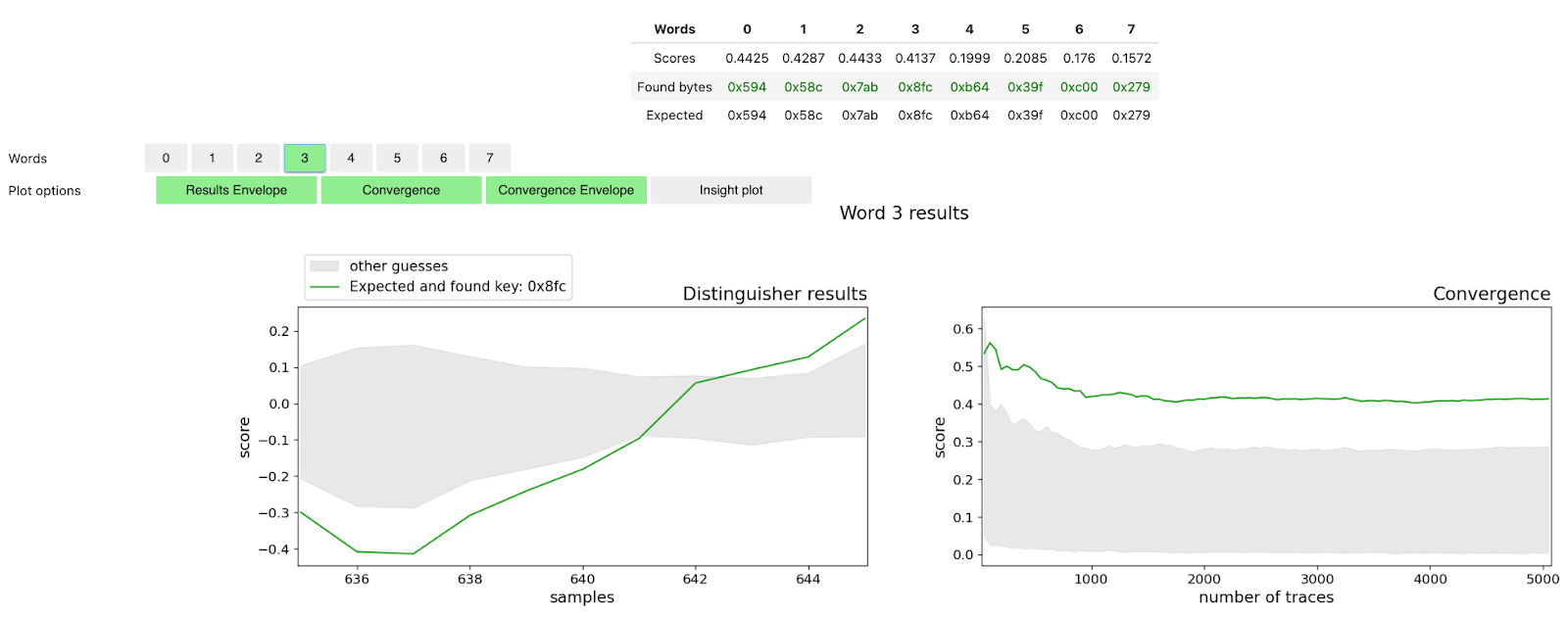Select word 7 toggle button
The width and height of the screenshot is (1568, 618).
click(x=490, y=158)
